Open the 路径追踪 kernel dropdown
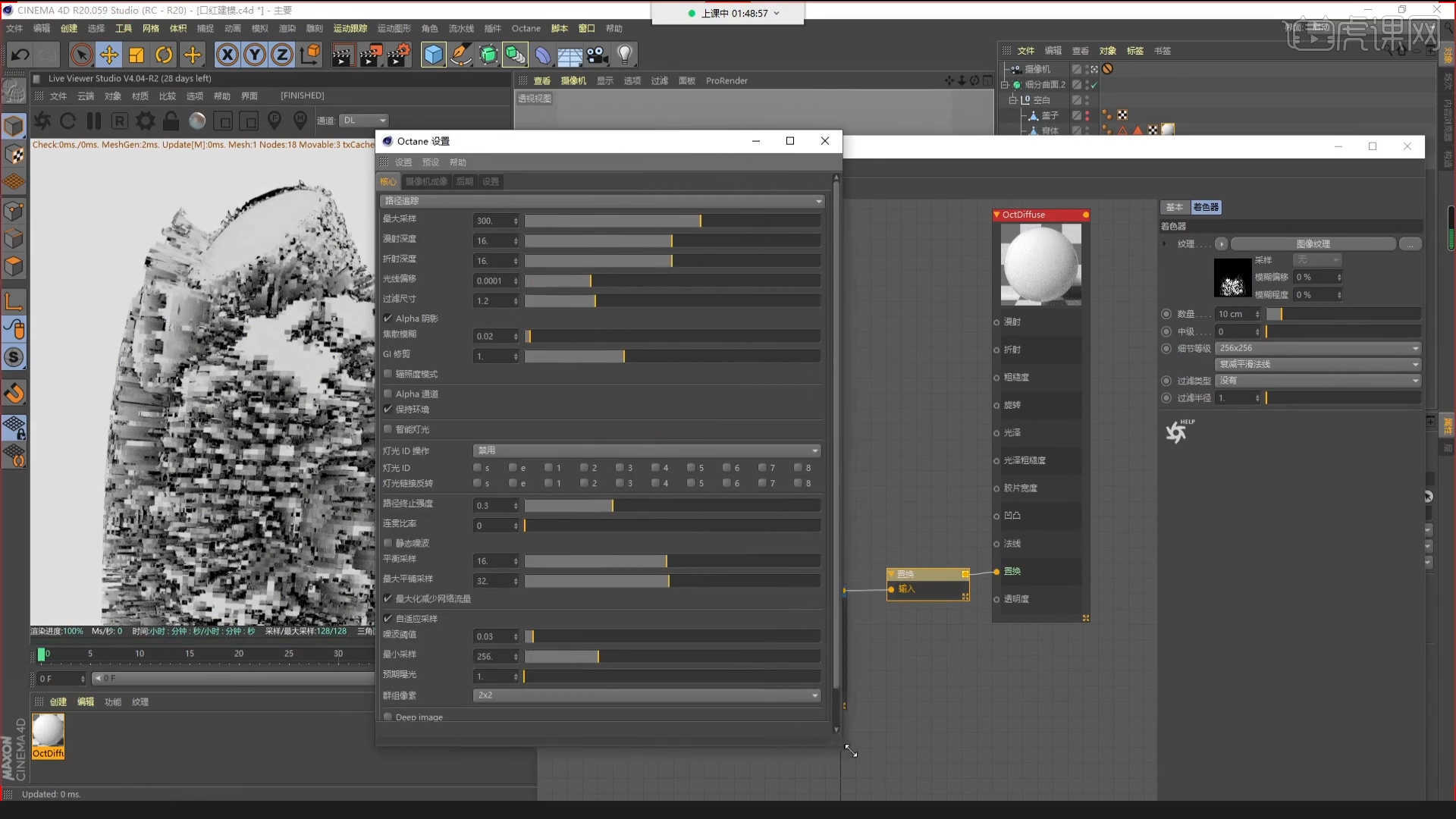This screenshot has width=1456, height=819. click(602, 201)
